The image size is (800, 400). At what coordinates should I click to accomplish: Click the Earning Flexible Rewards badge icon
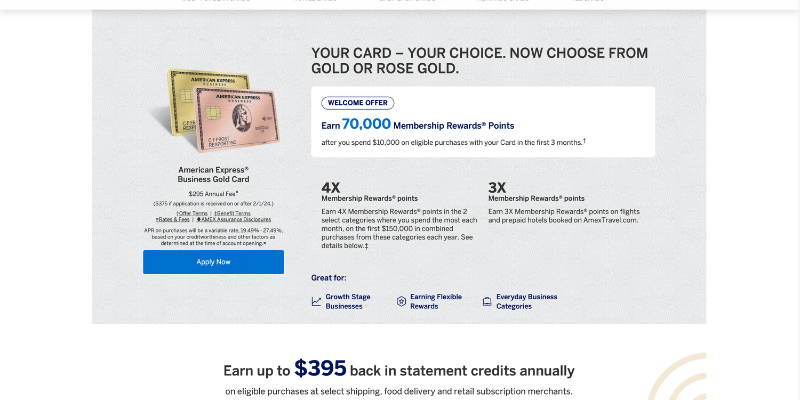[401, 301]
